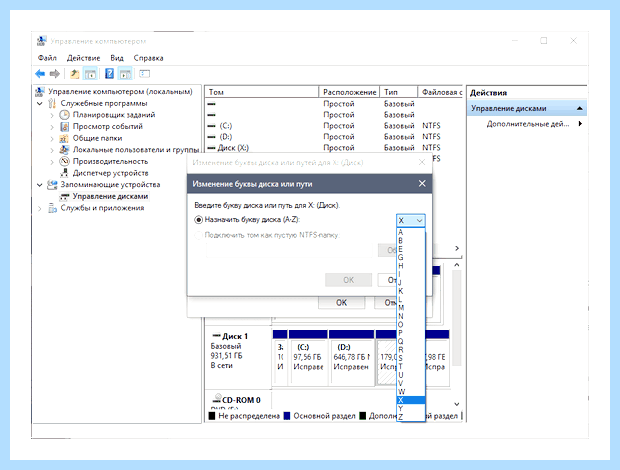Viewport: 620px width, 470px height.
Task: Select the Диск (X:) volume row
Action: coord(333,148)
